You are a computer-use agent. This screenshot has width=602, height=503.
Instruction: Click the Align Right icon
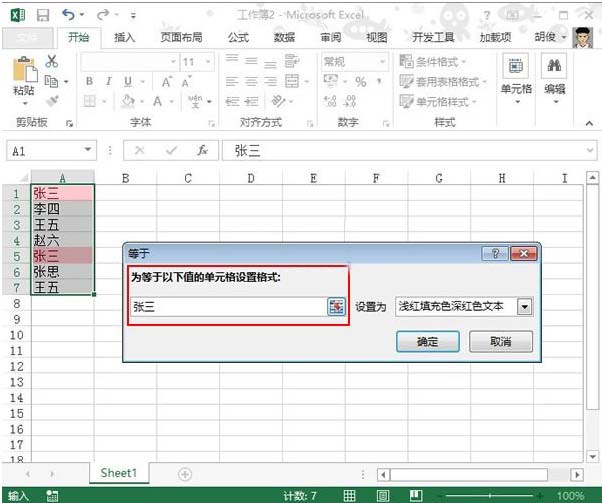[x=270, y=81]
